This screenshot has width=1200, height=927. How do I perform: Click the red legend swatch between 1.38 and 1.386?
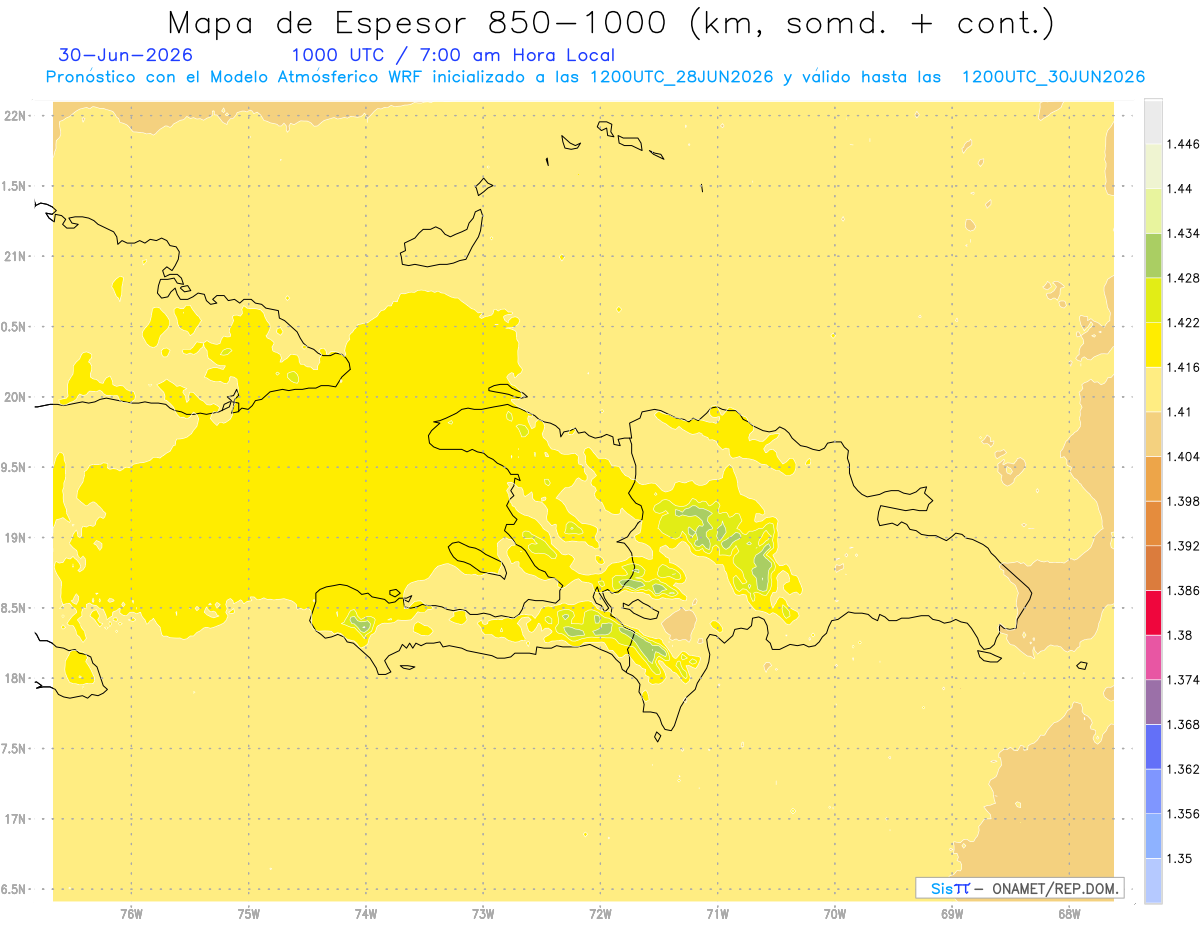(1153, 612)
